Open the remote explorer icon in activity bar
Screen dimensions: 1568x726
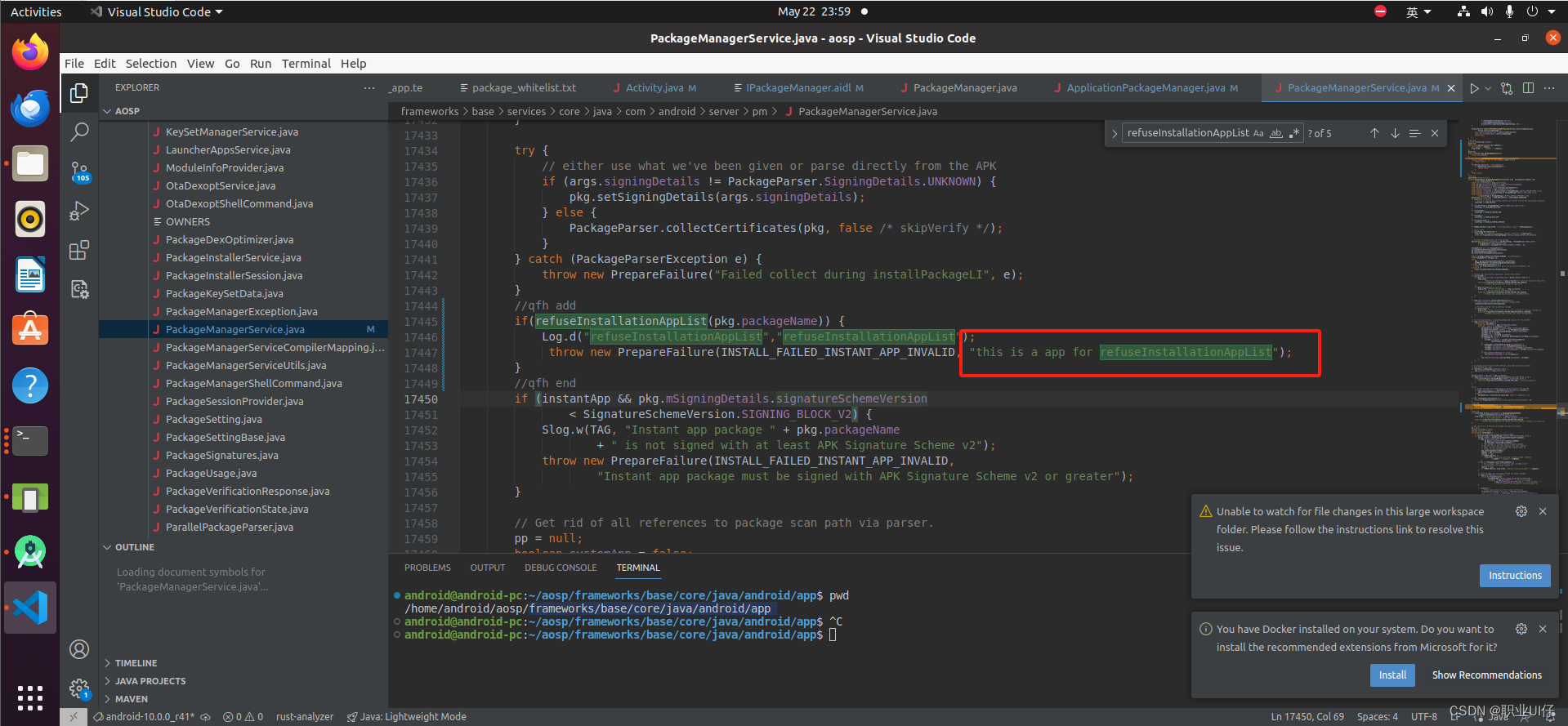tap(79, 289)
